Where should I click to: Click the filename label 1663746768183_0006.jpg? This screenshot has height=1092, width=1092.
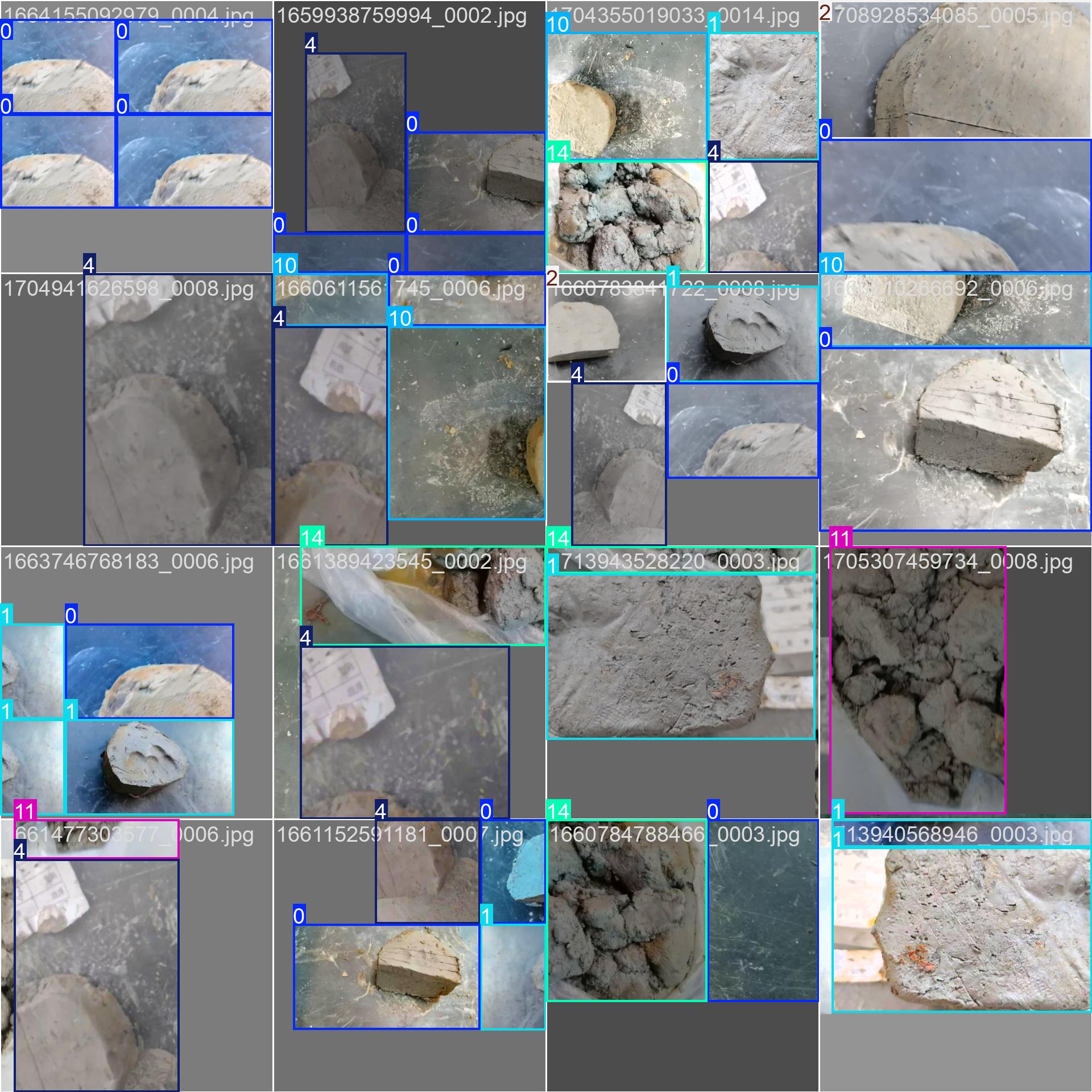(x=129, y=561)
